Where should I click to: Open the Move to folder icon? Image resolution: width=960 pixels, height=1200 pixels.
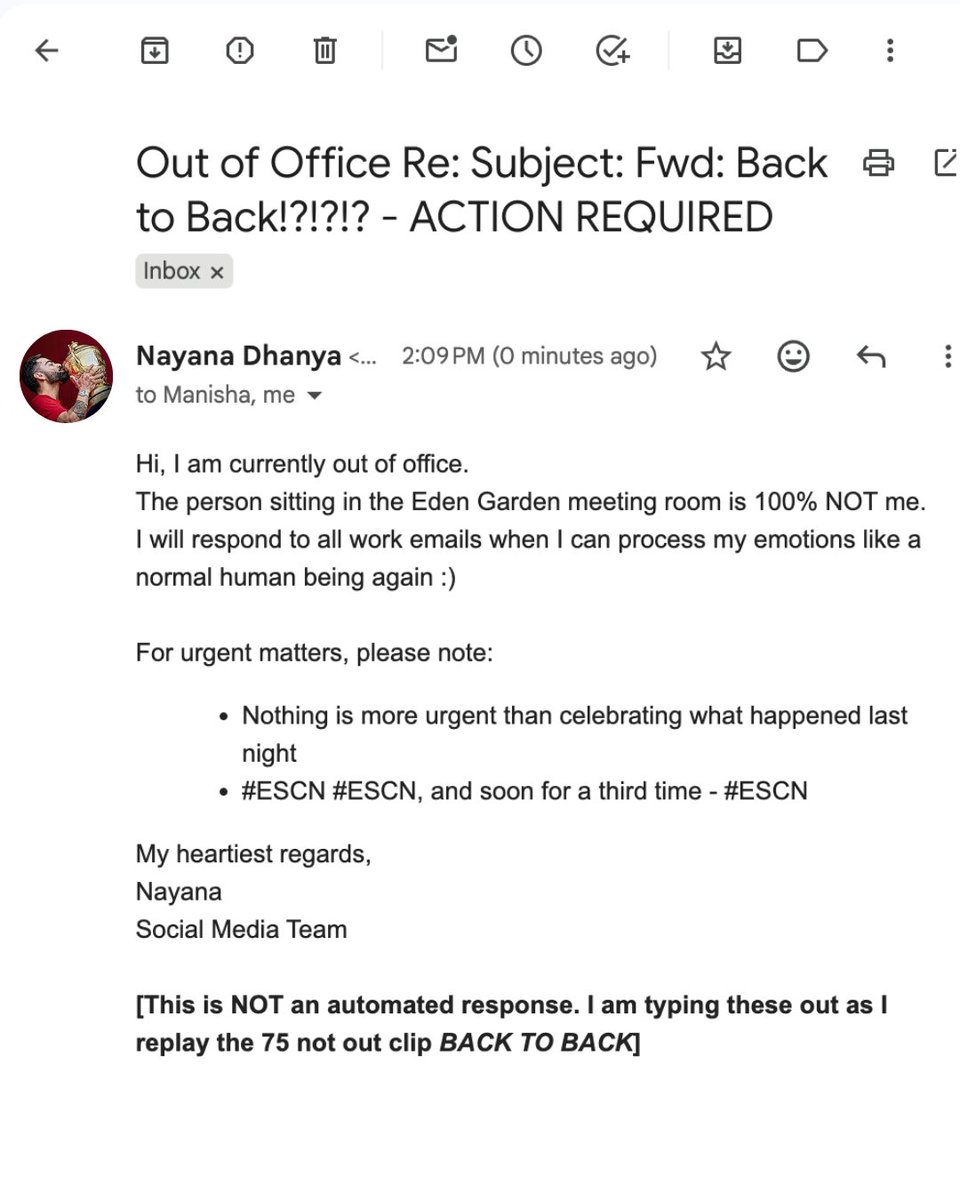click(x=727, y=50)
